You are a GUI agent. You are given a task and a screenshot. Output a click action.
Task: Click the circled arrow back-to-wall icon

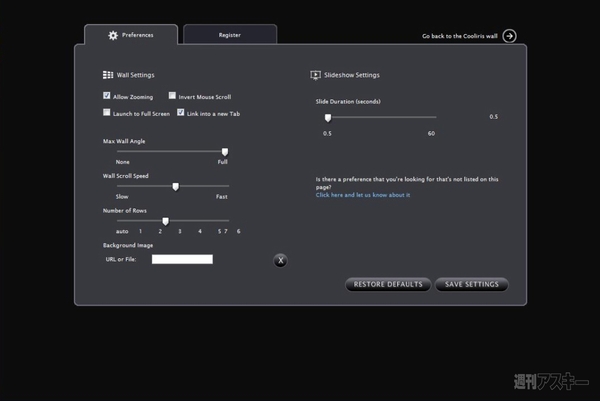pyautogui.click(x=509, y=36)
